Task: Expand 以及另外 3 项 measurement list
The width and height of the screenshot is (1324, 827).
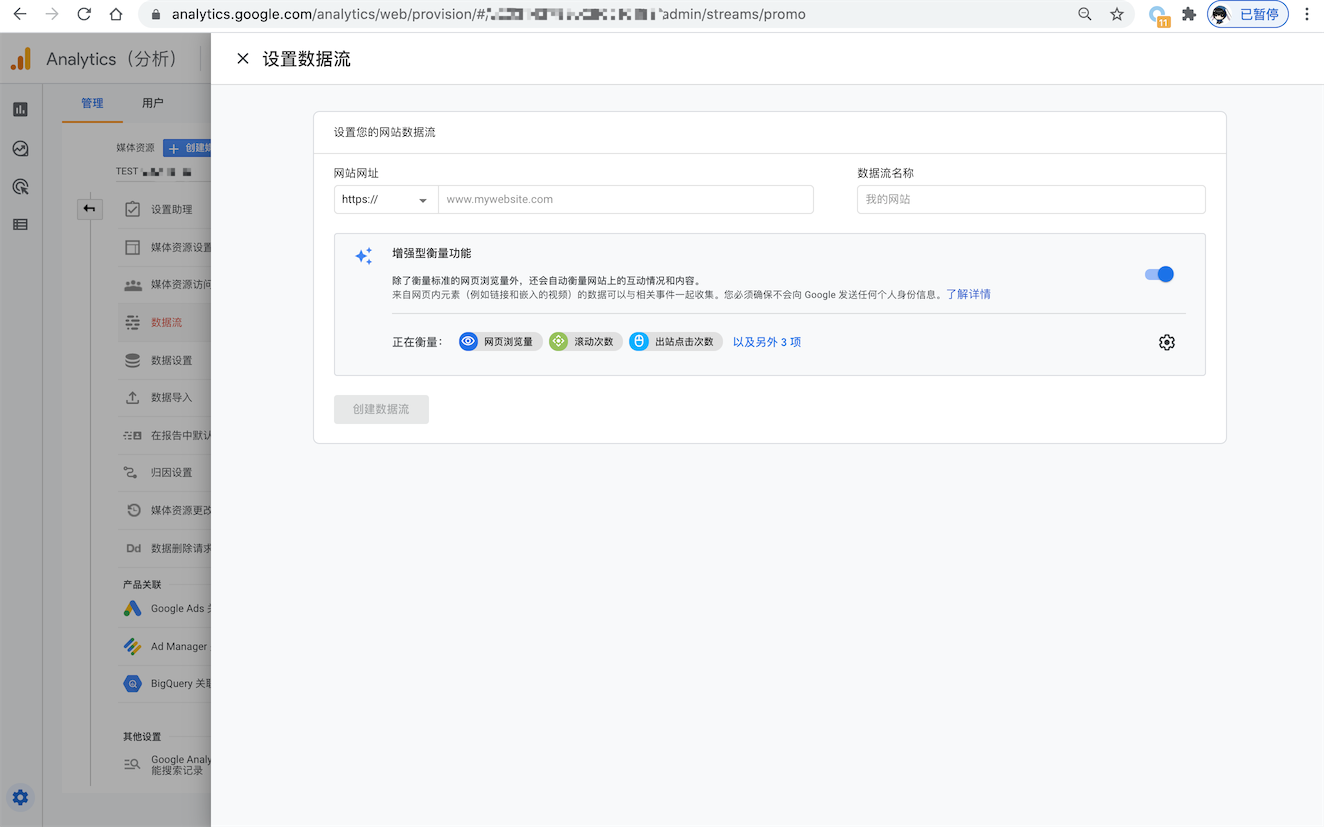Action: coord(766,341)
